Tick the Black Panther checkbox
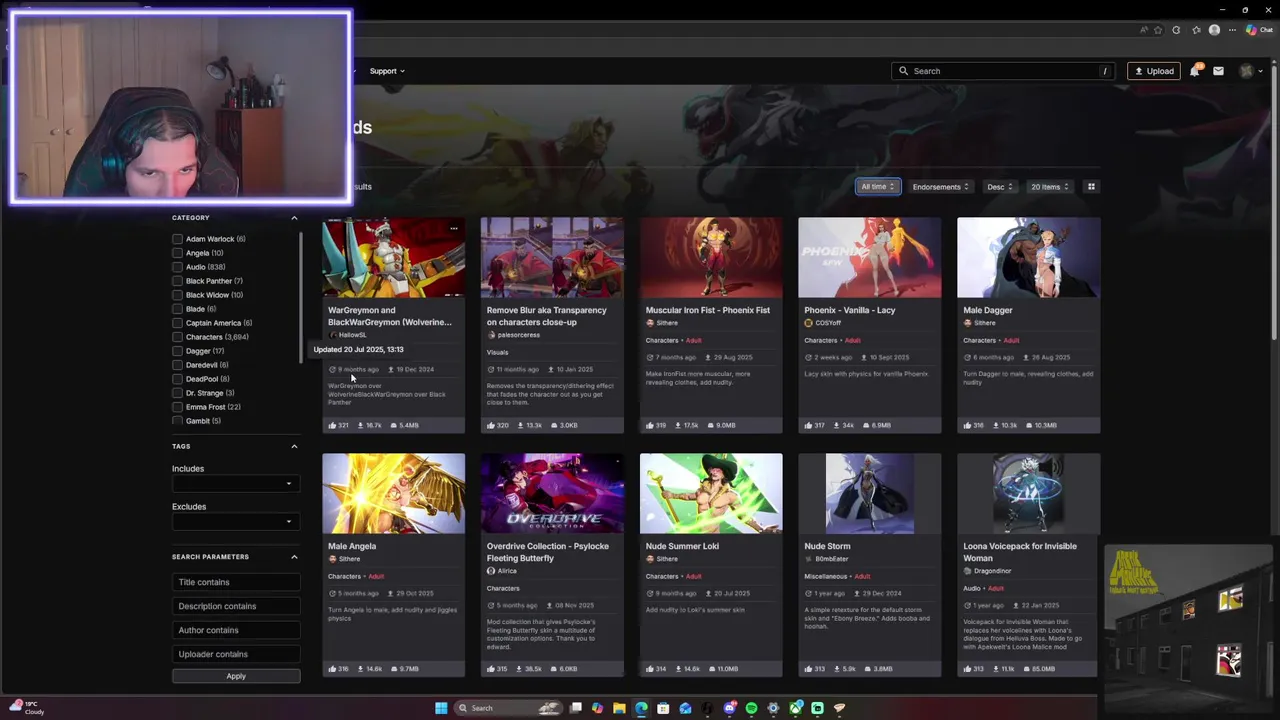1280x720 pixels. (178, 281)
